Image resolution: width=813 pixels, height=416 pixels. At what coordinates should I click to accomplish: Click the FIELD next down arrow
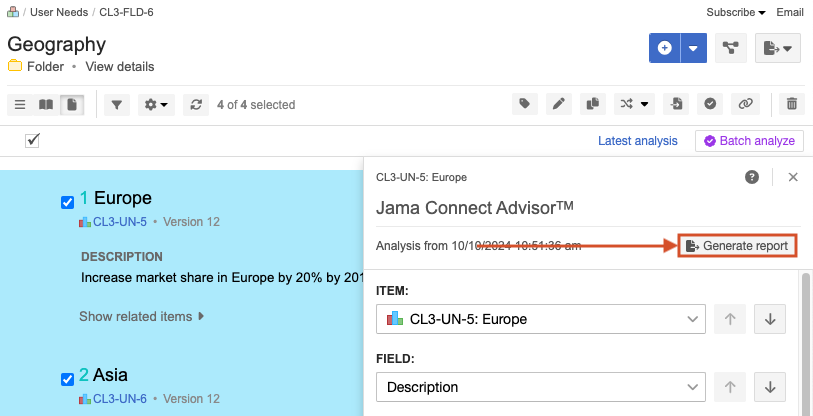point(770,387)
